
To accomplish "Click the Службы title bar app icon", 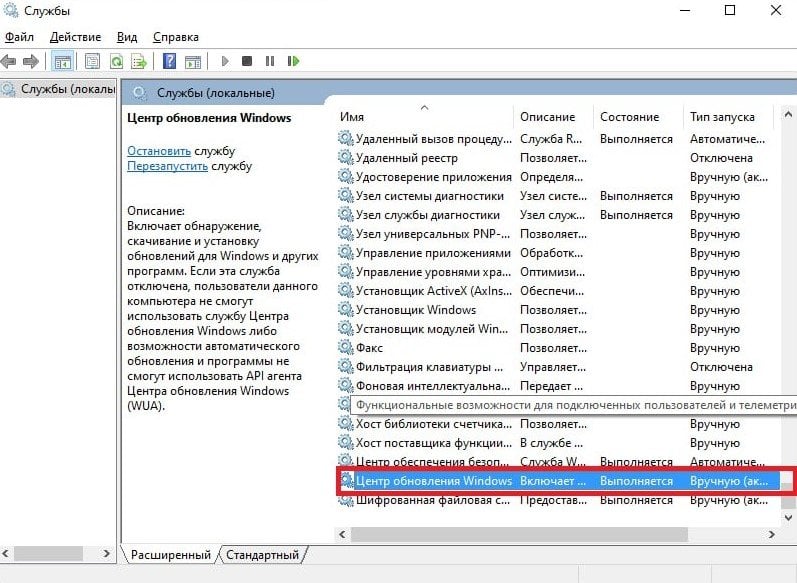I will 11,10.
